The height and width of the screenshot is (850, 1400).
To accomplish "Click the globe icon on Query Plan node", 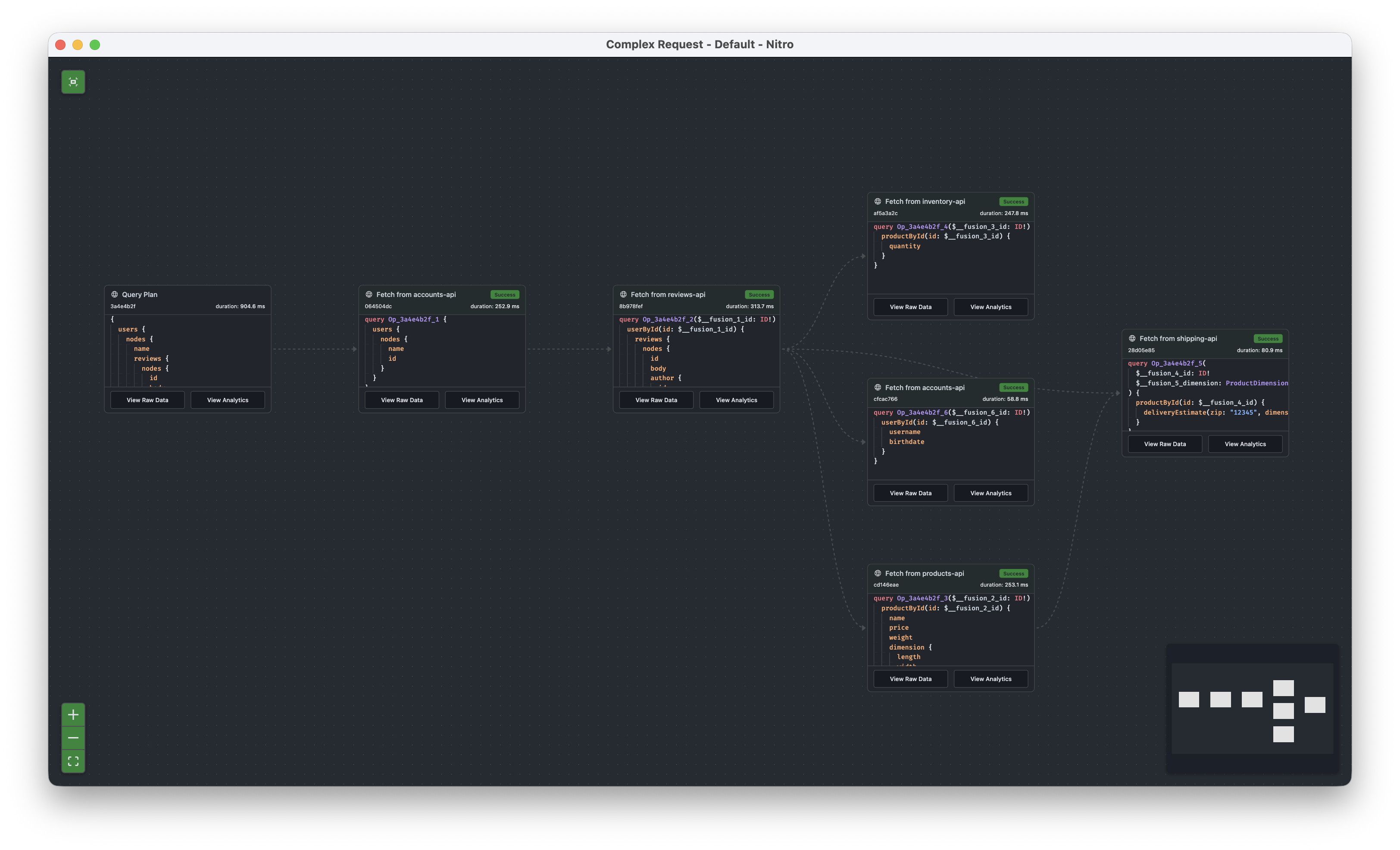I will [x=115, y=294].
